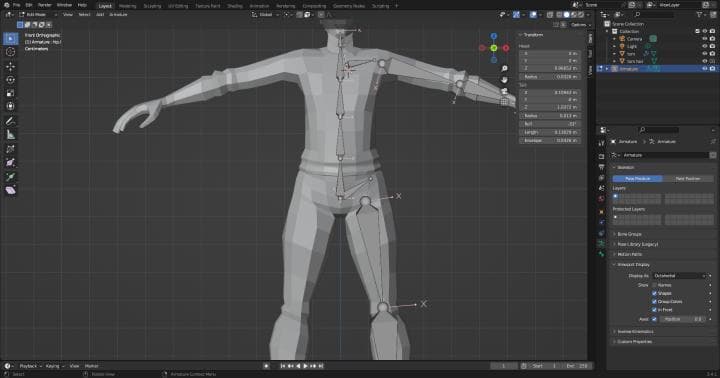Switch to the Modeling workspace tab

point(127,6)
